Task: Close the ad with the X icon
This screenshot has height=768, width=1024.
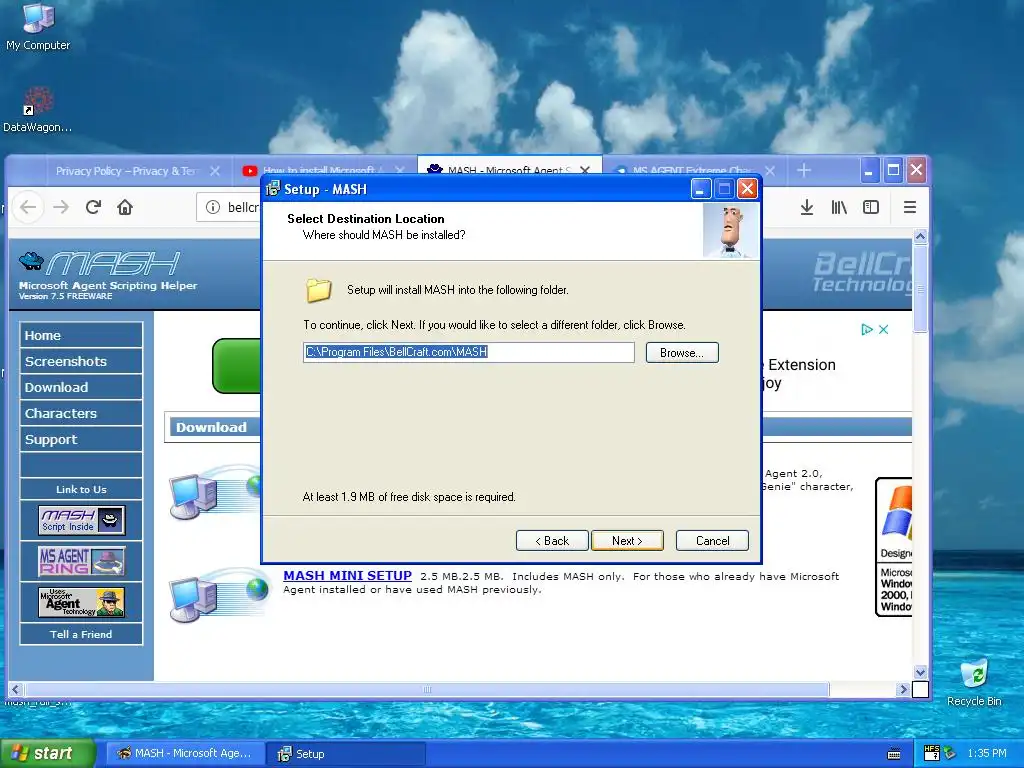Action: (x=884, y=329)
